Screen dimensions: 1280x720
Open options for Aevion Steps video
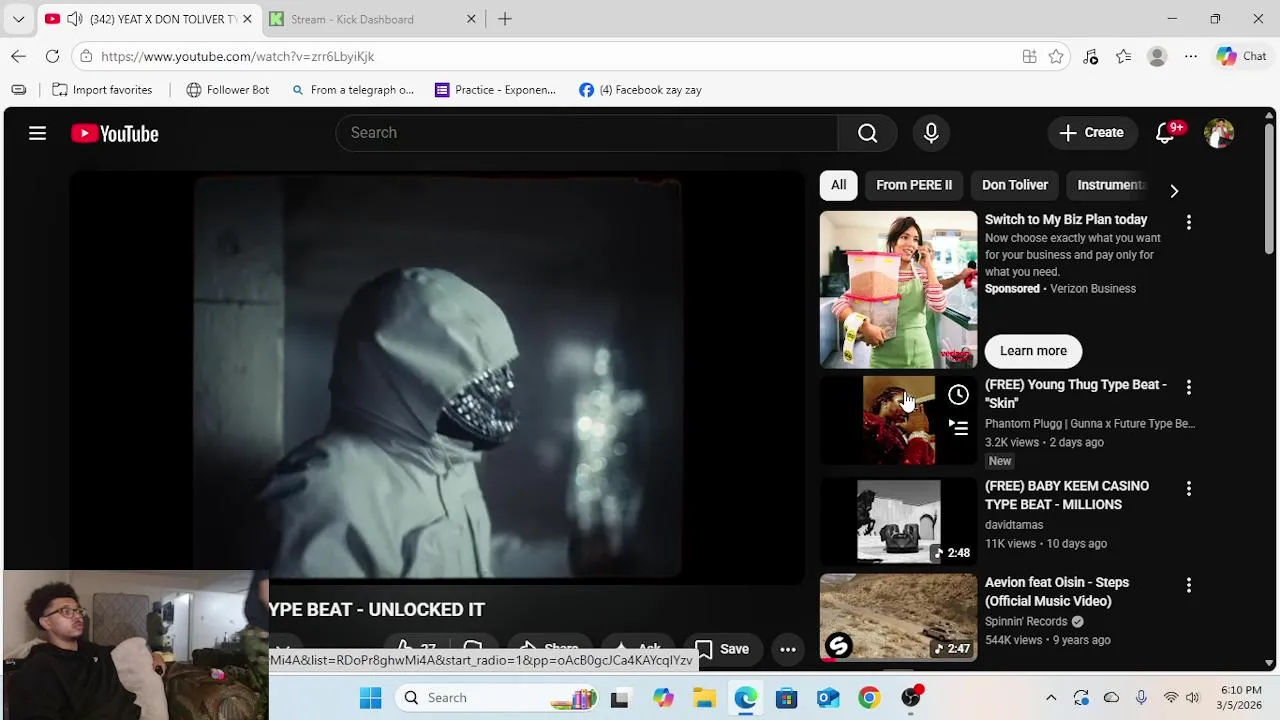(1189, 585)
